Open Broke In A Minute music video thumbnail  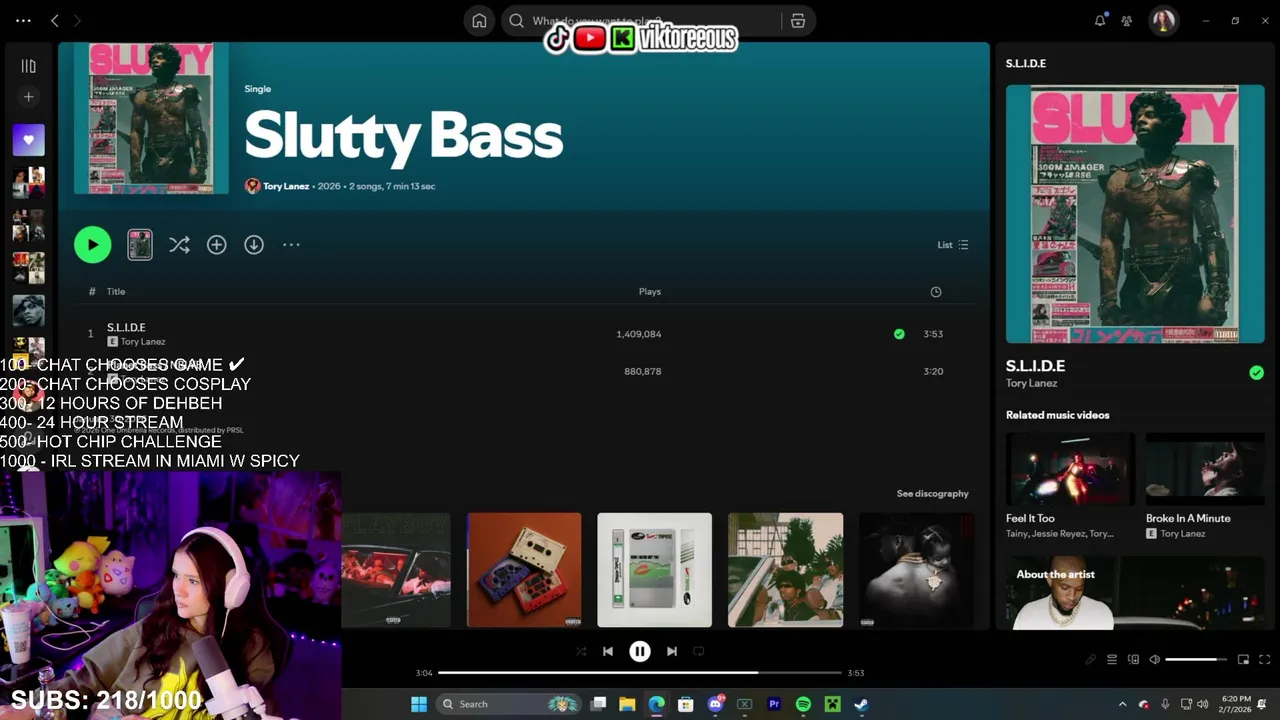(1205, 470)
